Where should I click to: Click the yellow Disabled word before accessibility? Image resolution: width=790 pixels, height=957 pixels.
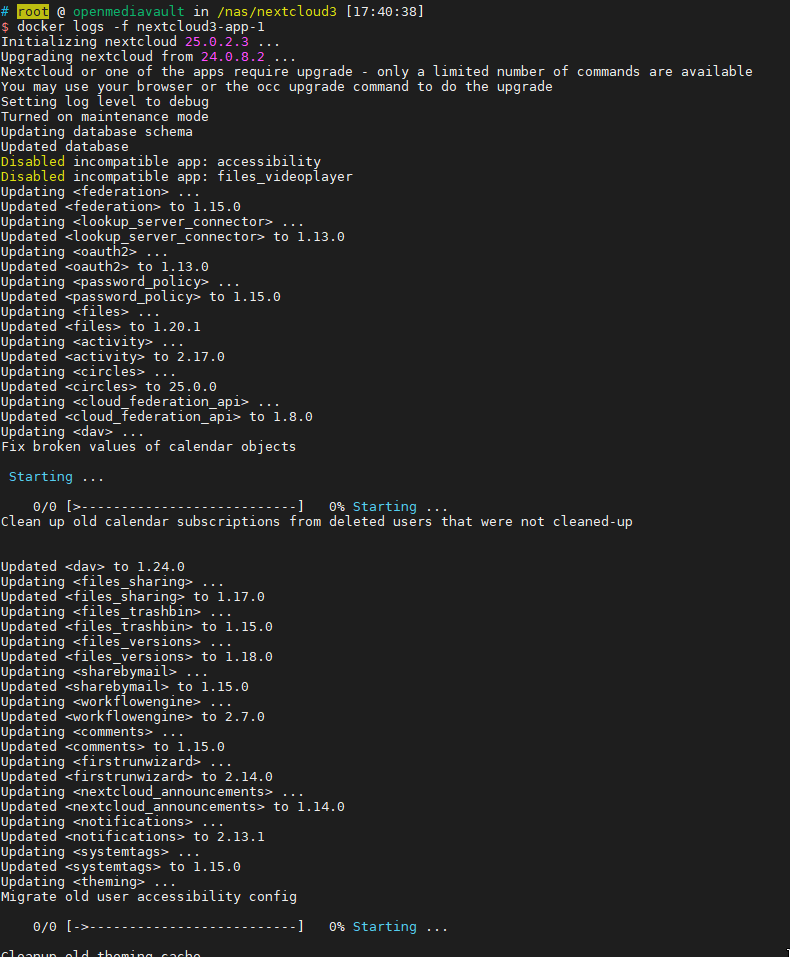tap(32, 161)
